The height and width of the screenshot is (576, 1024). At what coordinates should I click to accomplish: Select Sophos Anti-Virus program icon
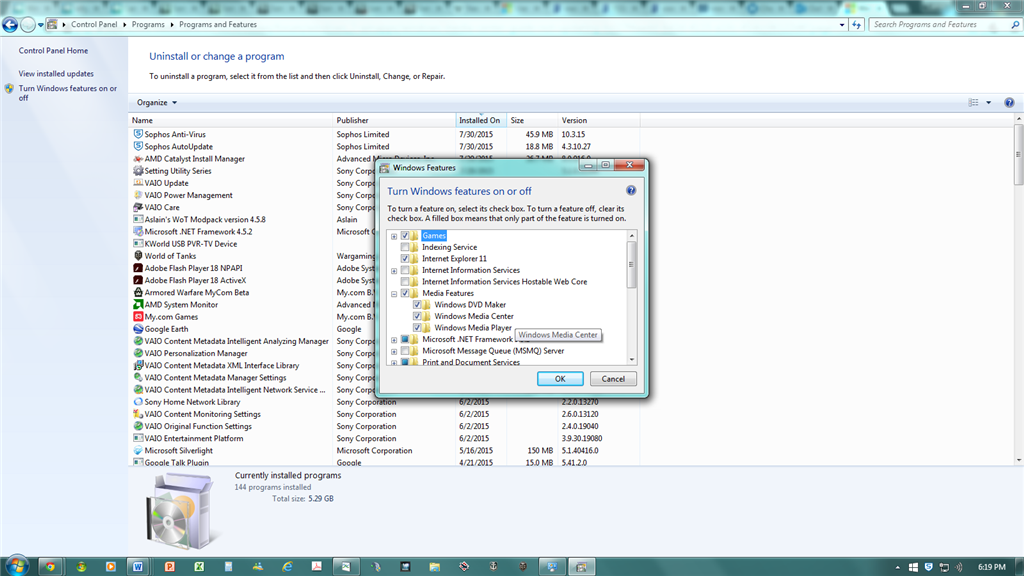click(138, 134)
